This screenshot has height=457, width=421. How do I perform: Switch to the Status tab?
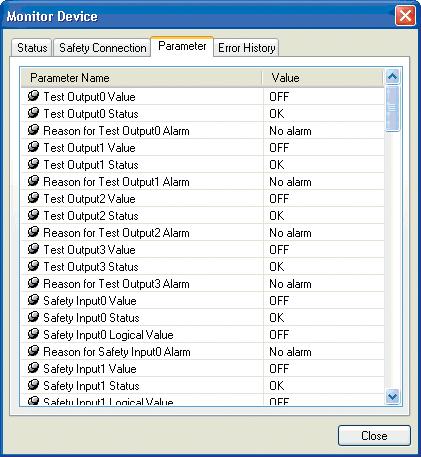pyautogui.click(x=32, y=48)
